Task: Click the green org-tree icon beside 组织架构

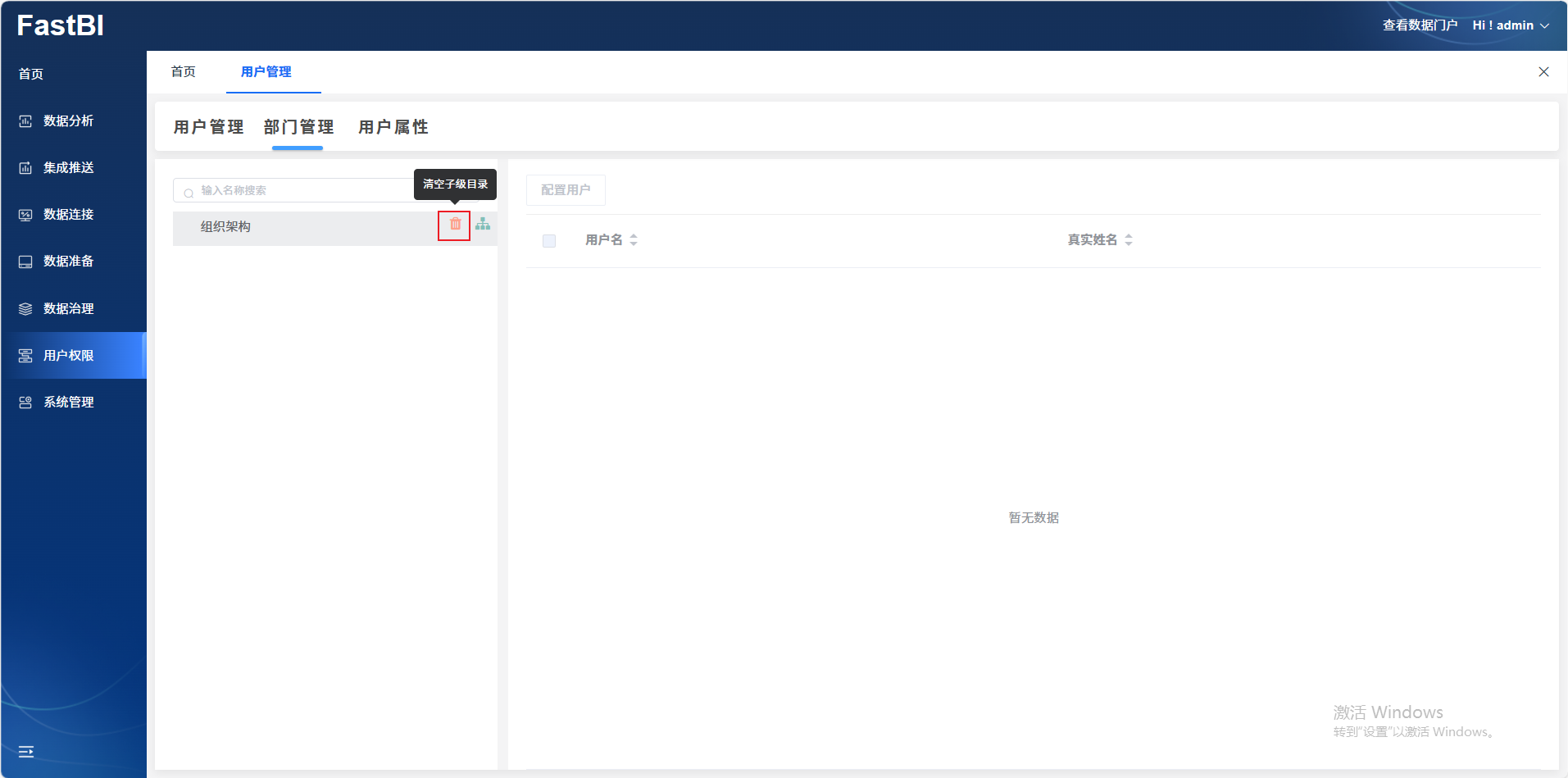Action: pyautogui.click(x=483, y=224)
